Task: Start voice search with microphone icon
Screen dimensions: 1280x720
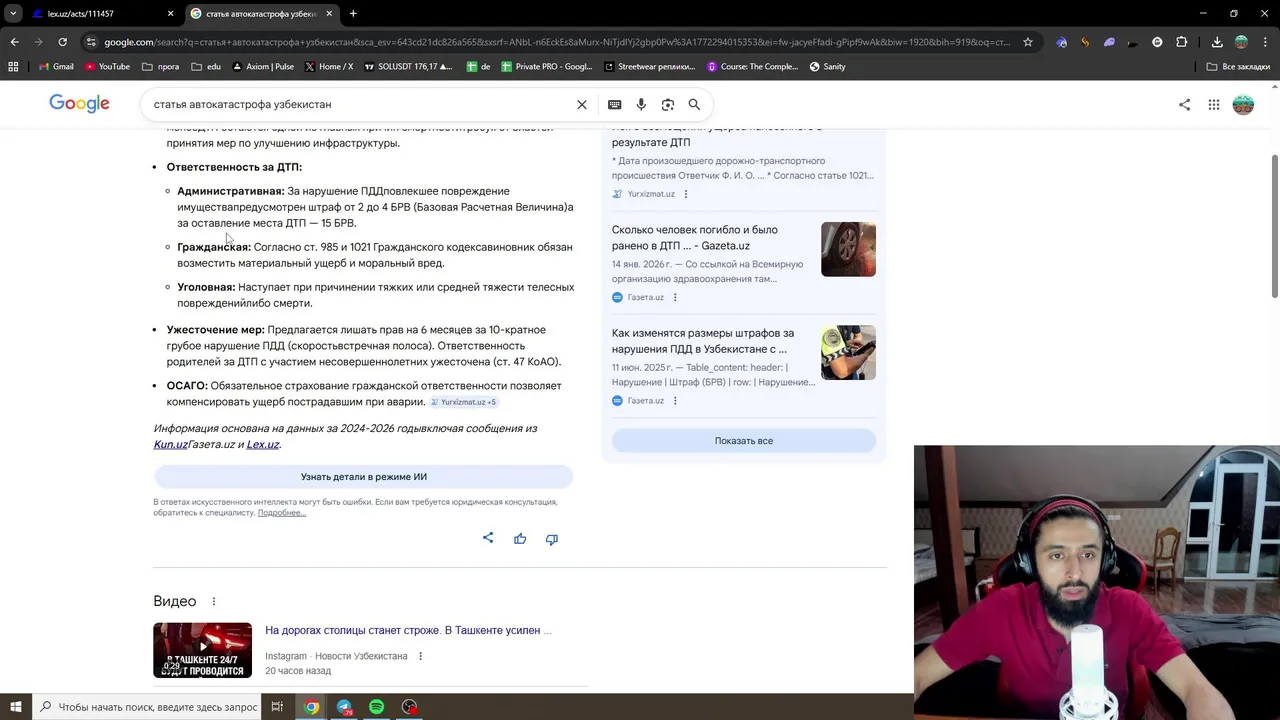Action: [641, 104]
